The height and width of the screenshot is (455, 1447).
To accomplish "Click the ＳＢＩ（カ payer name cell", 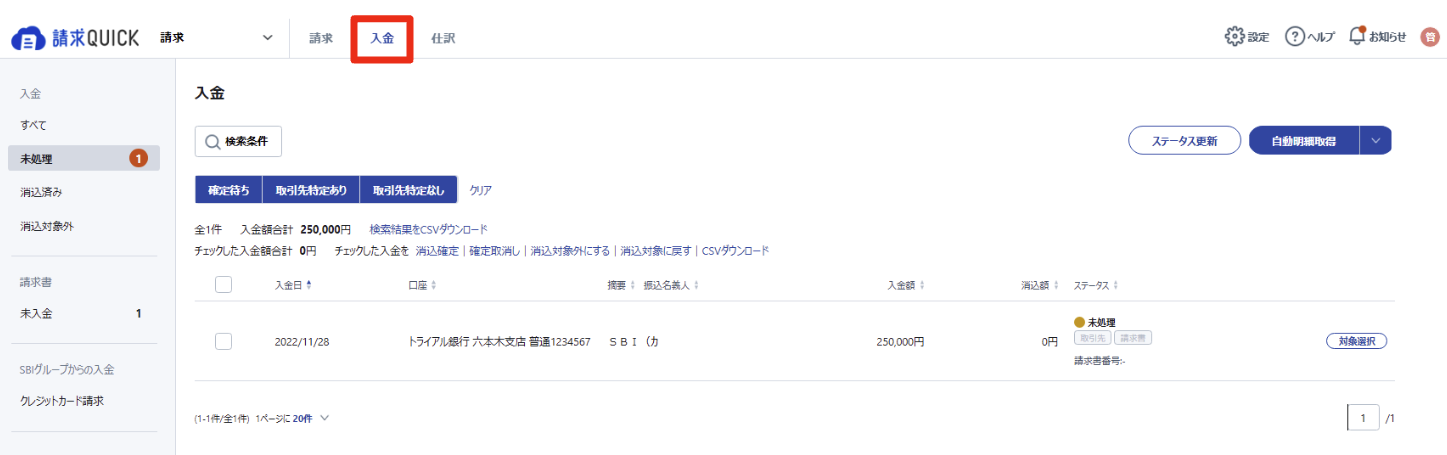I will click(634, 341).
